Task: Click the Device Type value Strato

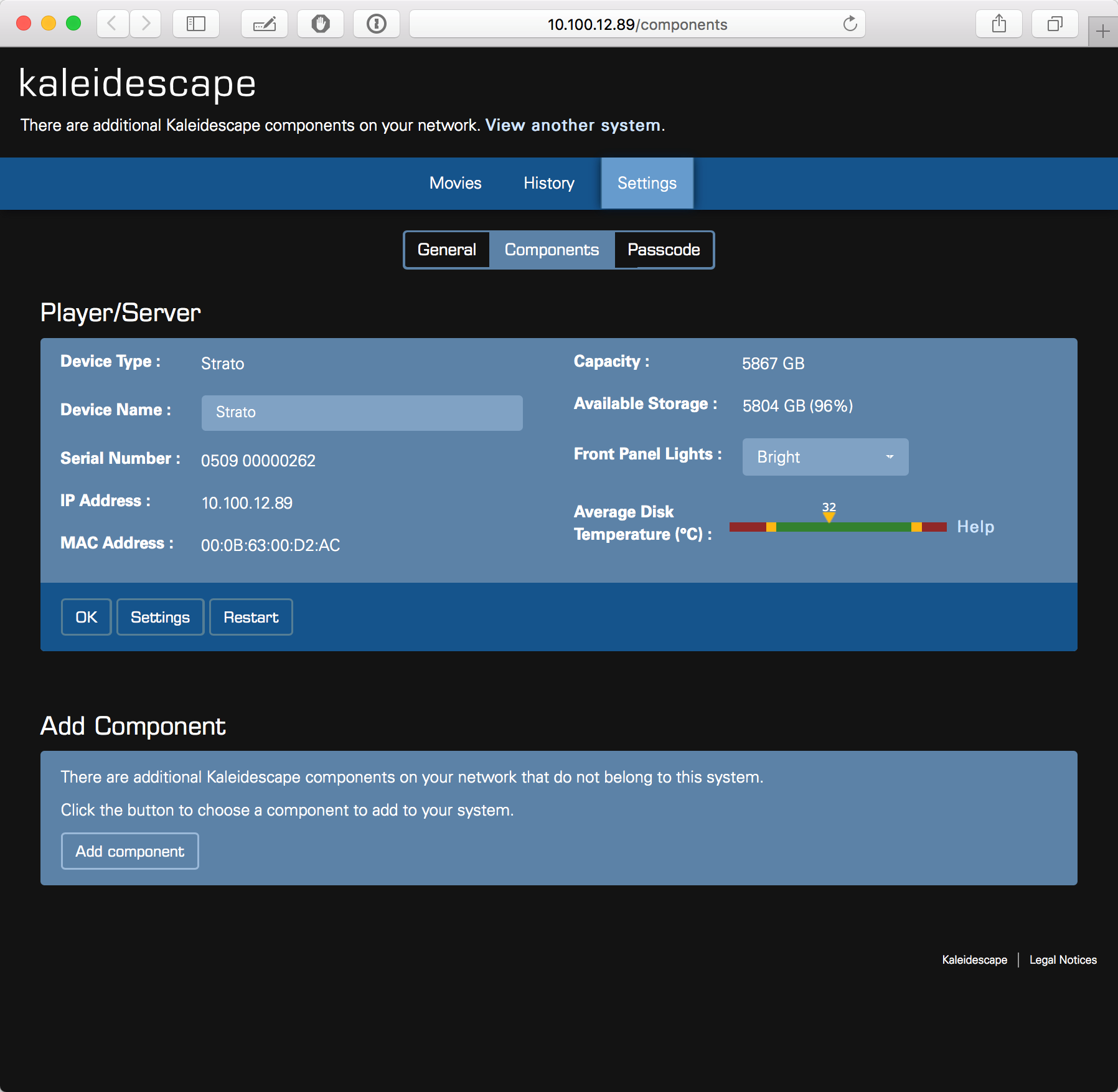Action: [x=222, y=364]
